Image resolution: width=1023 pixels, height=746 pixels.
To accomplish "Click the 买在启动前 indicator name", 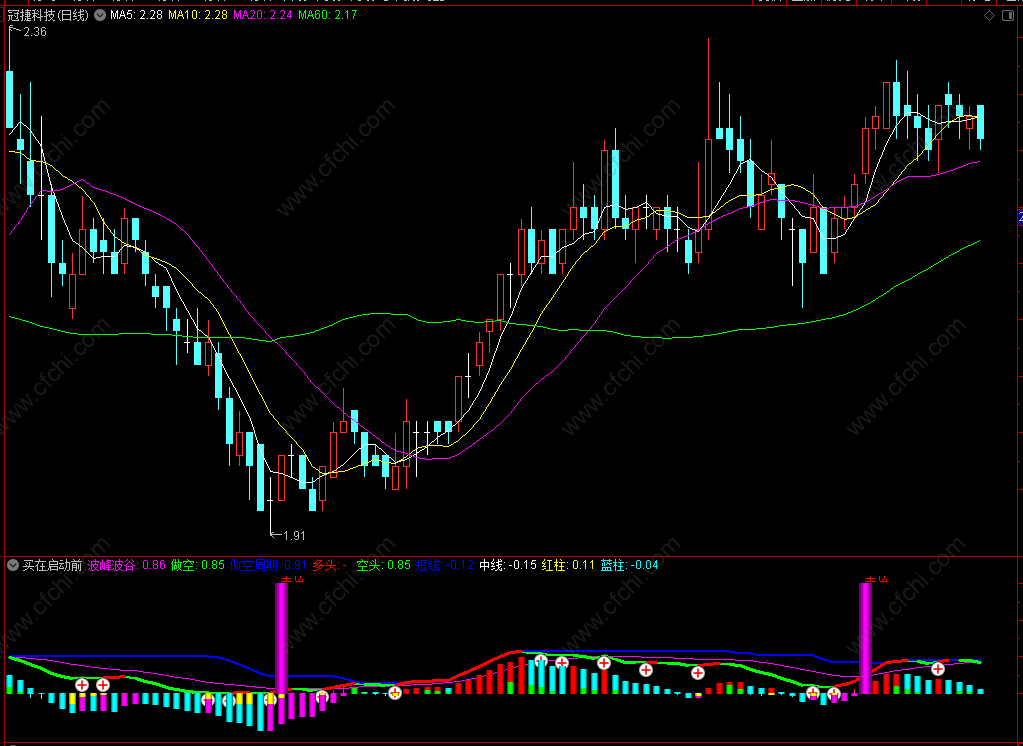I will tap(52, 565).
